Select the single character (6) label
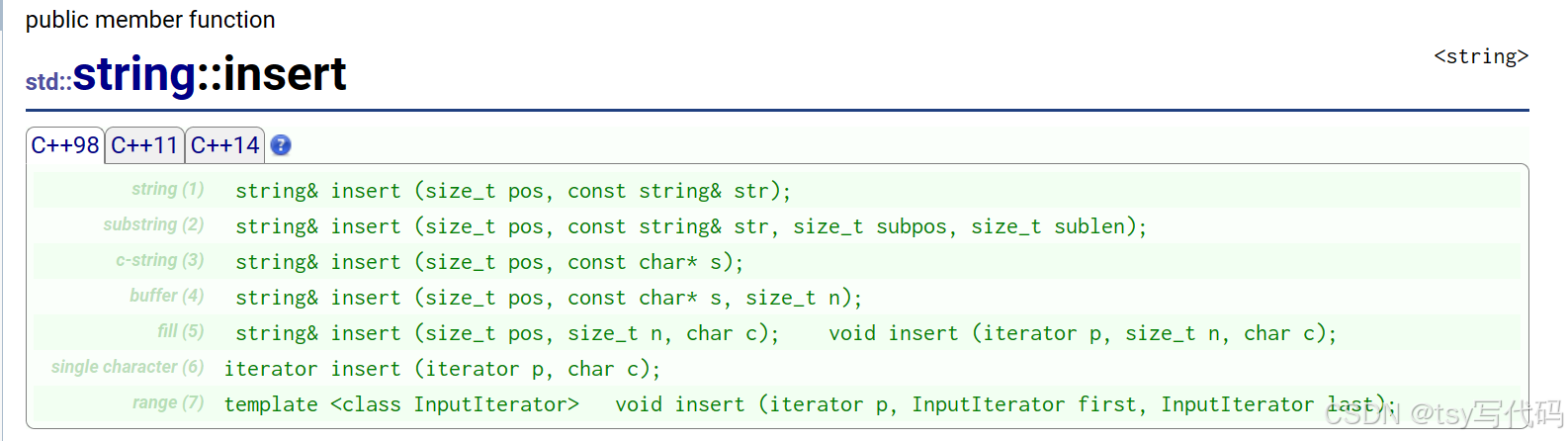The height and width of the screenshot is (441, 1568). coord(128,367)
